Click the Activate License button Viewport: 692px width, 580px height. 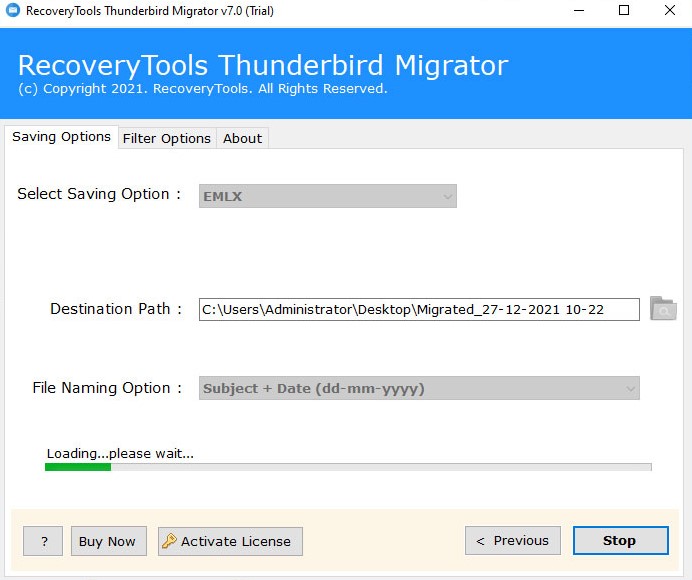[x=230, y=541]
